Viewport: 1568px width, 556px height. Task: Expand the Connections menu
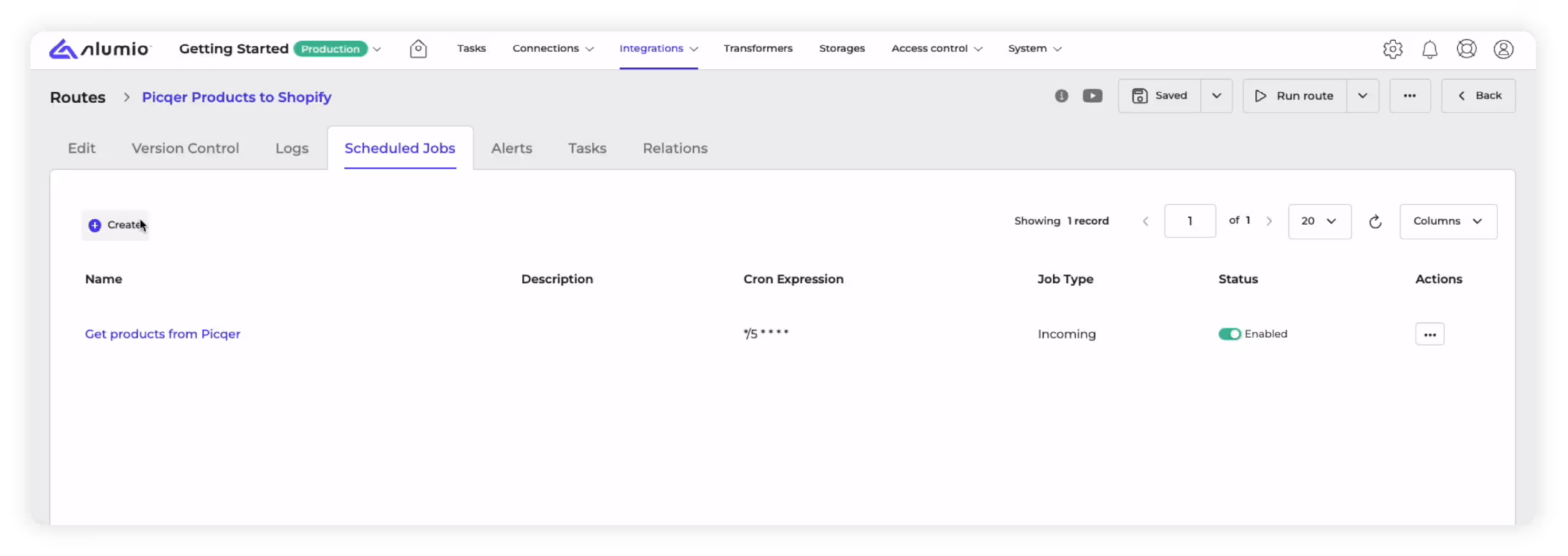553,48
